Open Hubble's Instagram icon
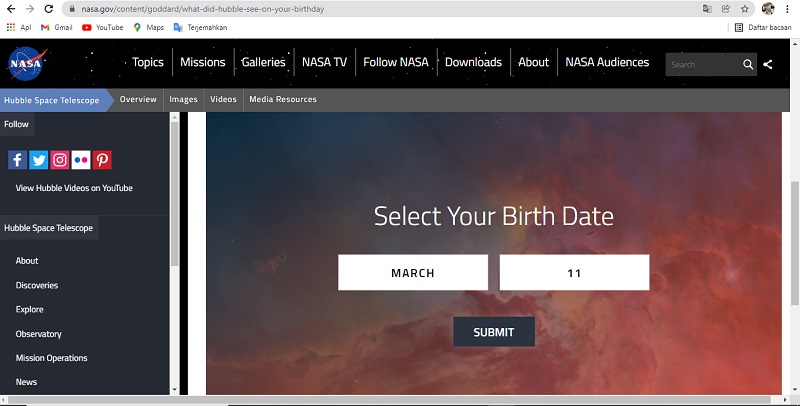Image resolution: width=800 pixels, height=406 pixels. pyautogui.click(x=60, y=160)
